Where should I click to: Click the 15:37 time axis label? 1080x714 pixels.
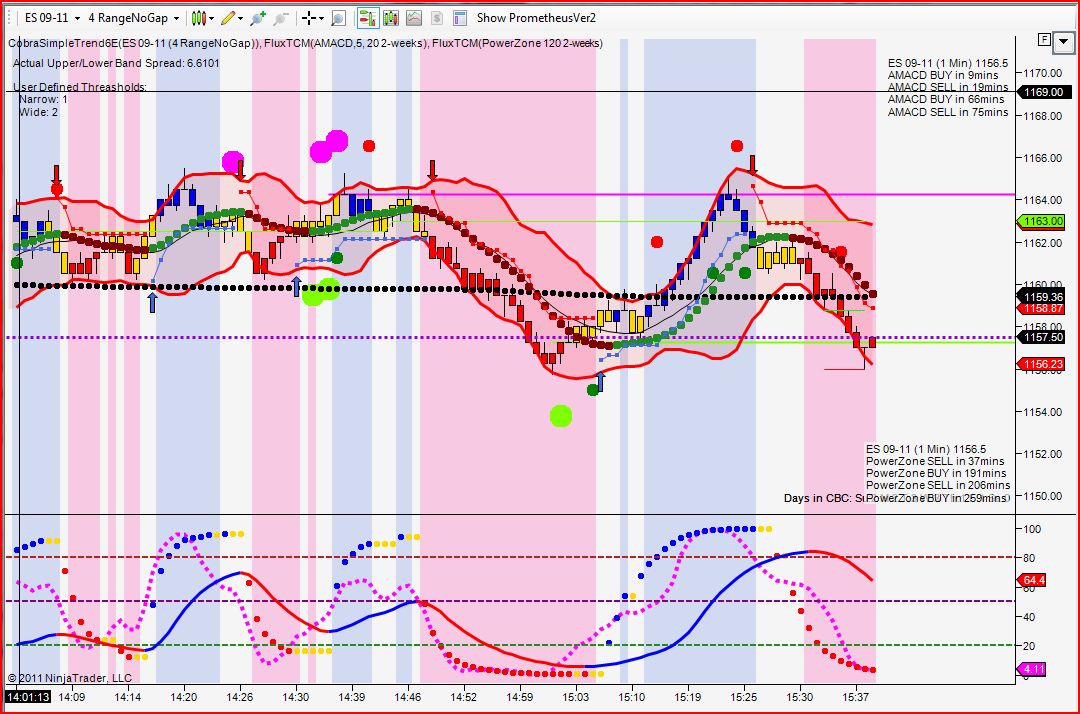[x=855, y=697]
